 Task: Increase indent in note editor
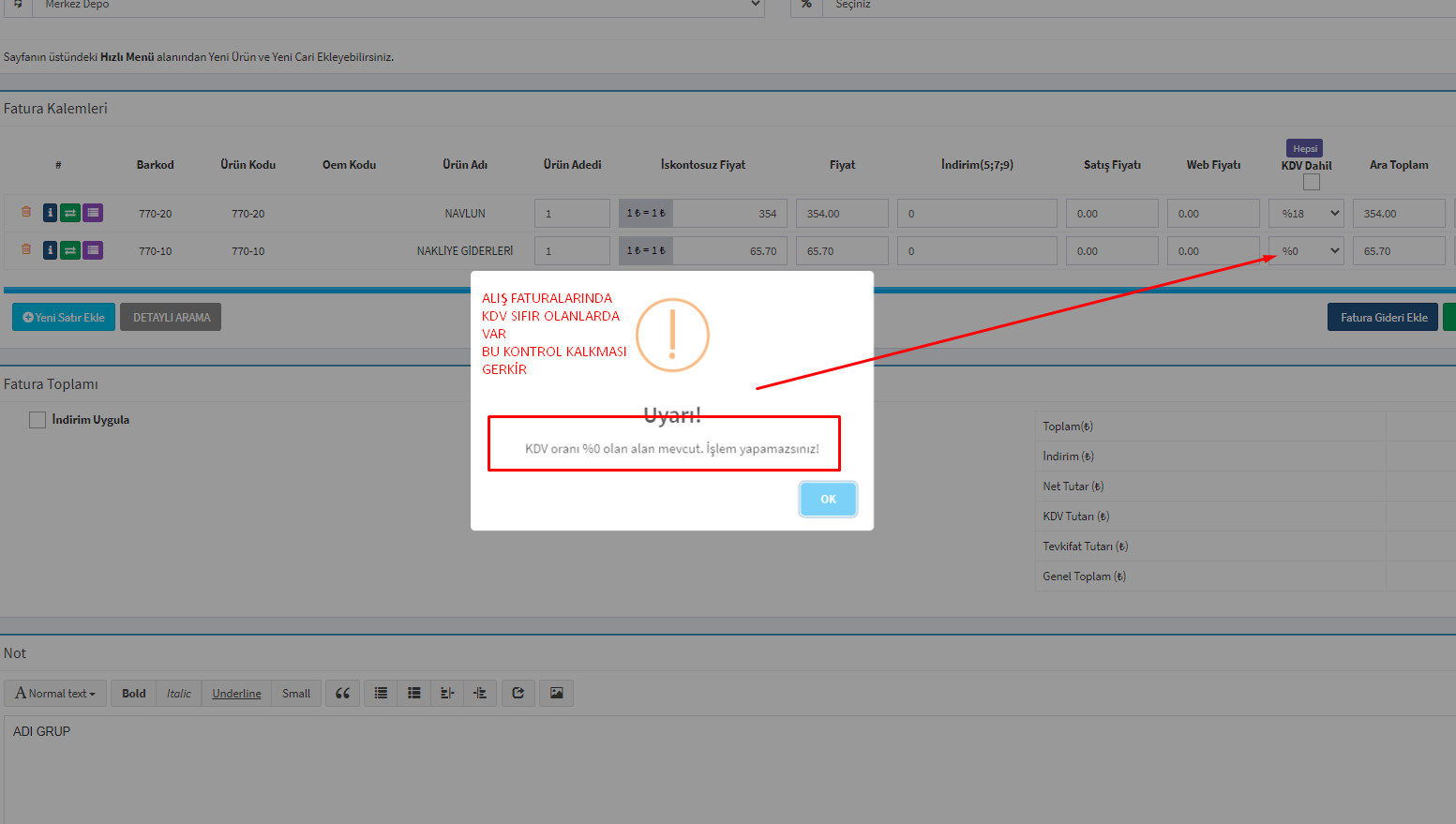point(480,694)
